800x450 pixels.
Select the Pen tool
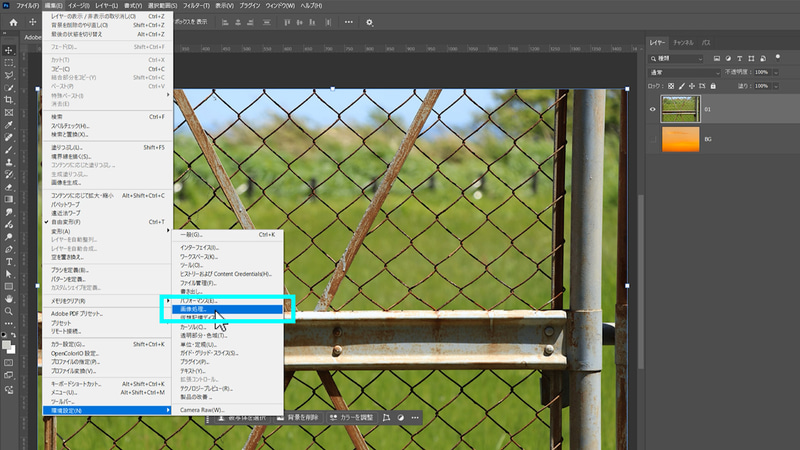pyautogui.click(x=9, y=249)
